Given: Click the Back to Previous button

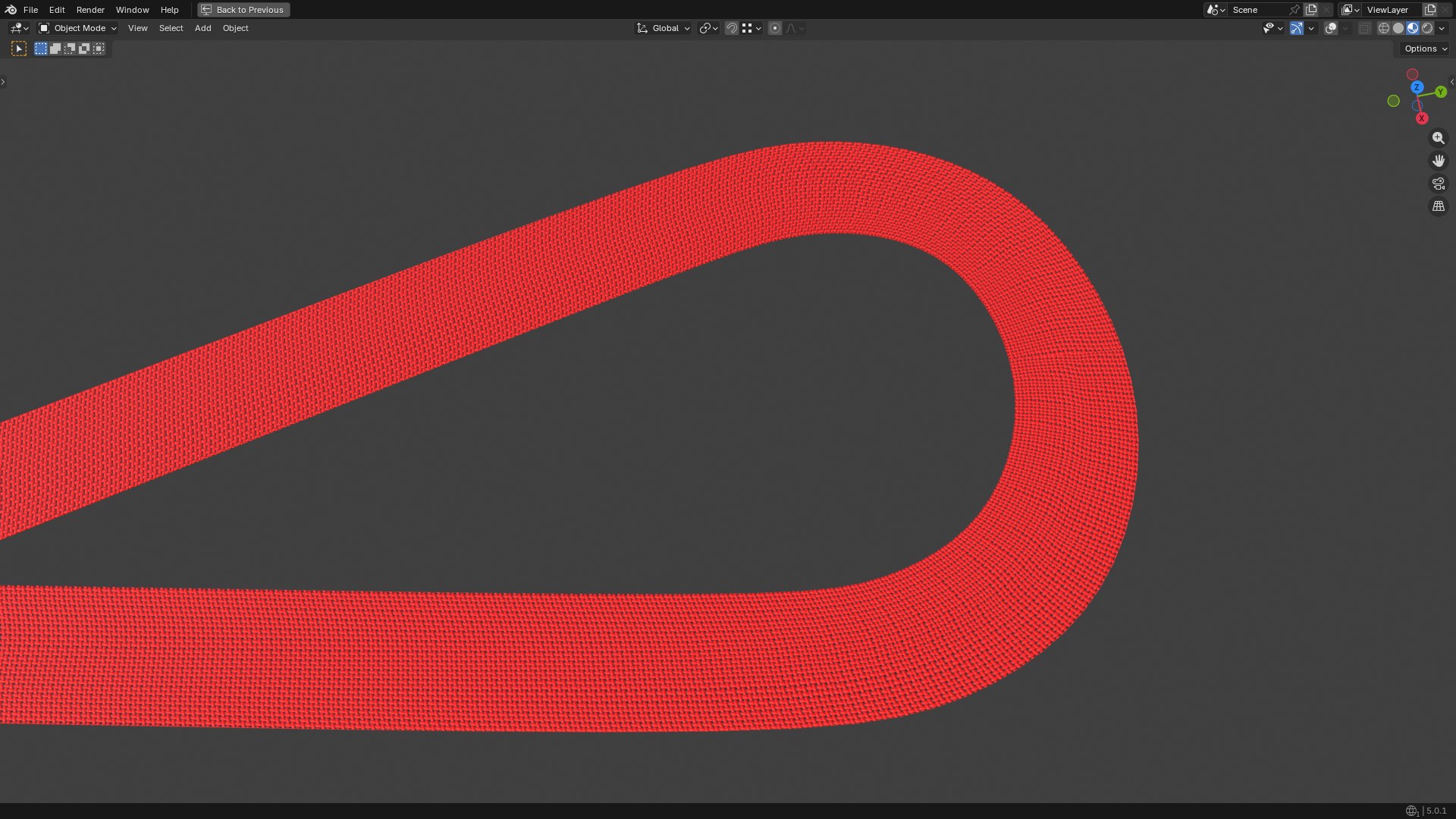Looking at the screenshot, I should coord(243,10).
